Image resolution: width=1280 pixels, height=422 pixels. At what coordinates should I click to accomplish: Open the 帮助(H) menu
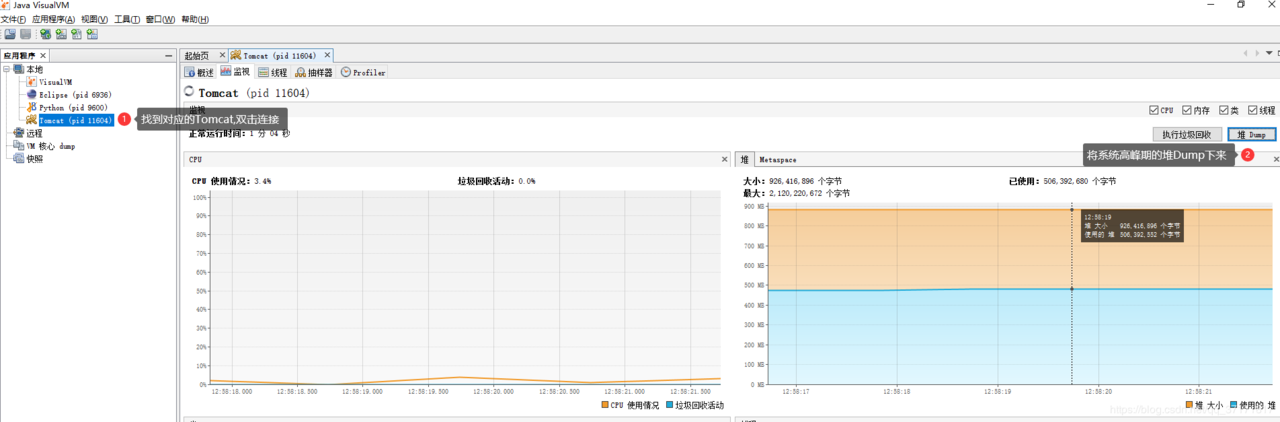(196, 19)
